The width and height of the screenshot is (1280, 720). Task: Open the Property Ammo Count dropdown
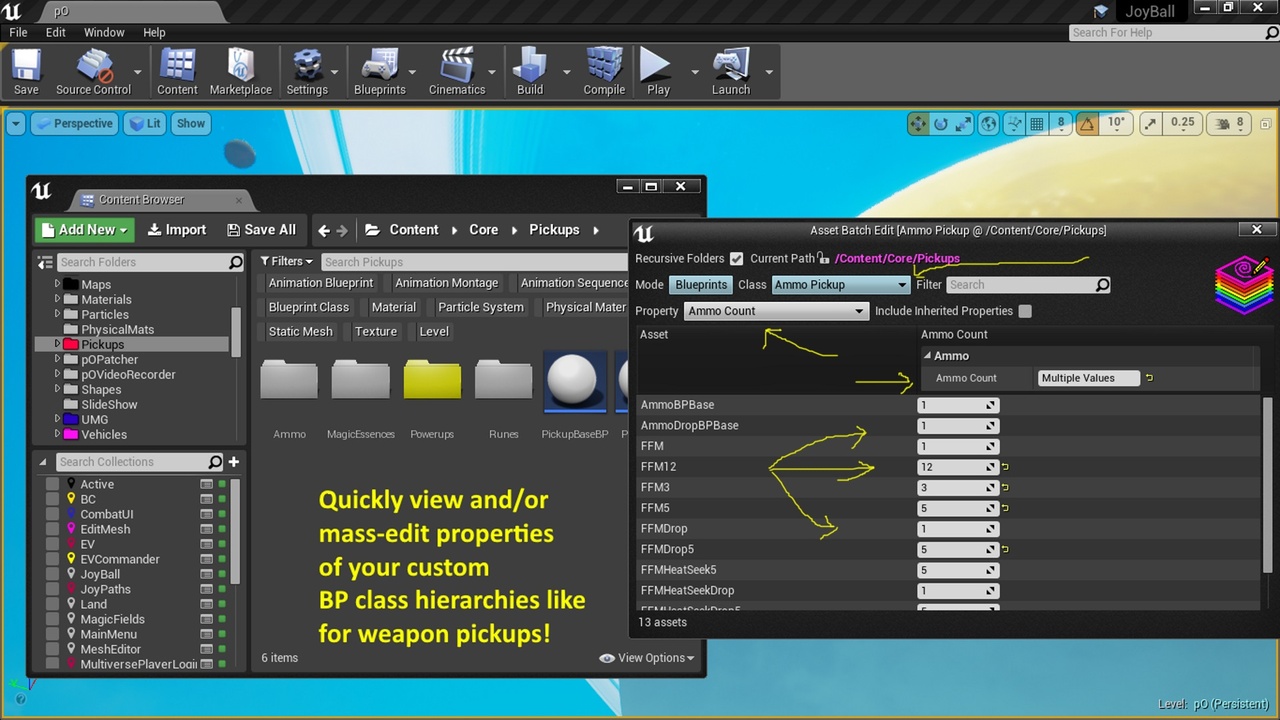[x=775, y=311]
